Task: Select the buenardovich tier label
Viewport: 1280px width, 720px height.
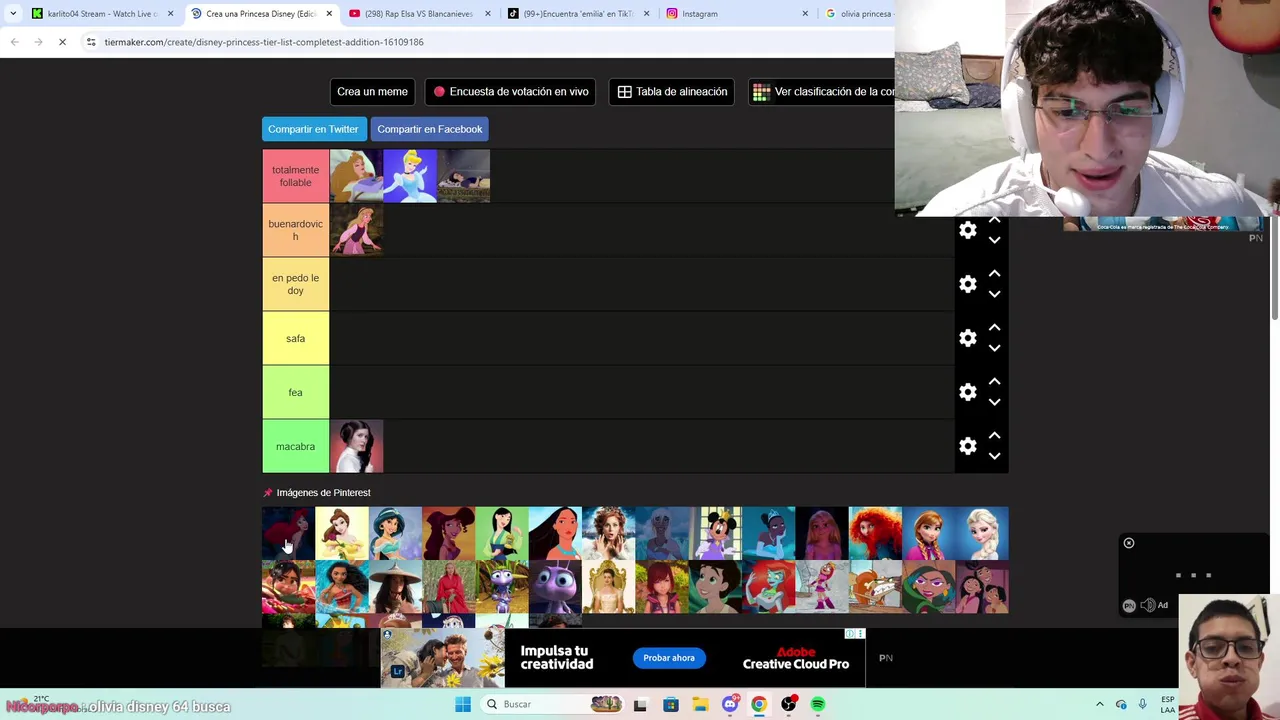Action: tap(295, 230)
